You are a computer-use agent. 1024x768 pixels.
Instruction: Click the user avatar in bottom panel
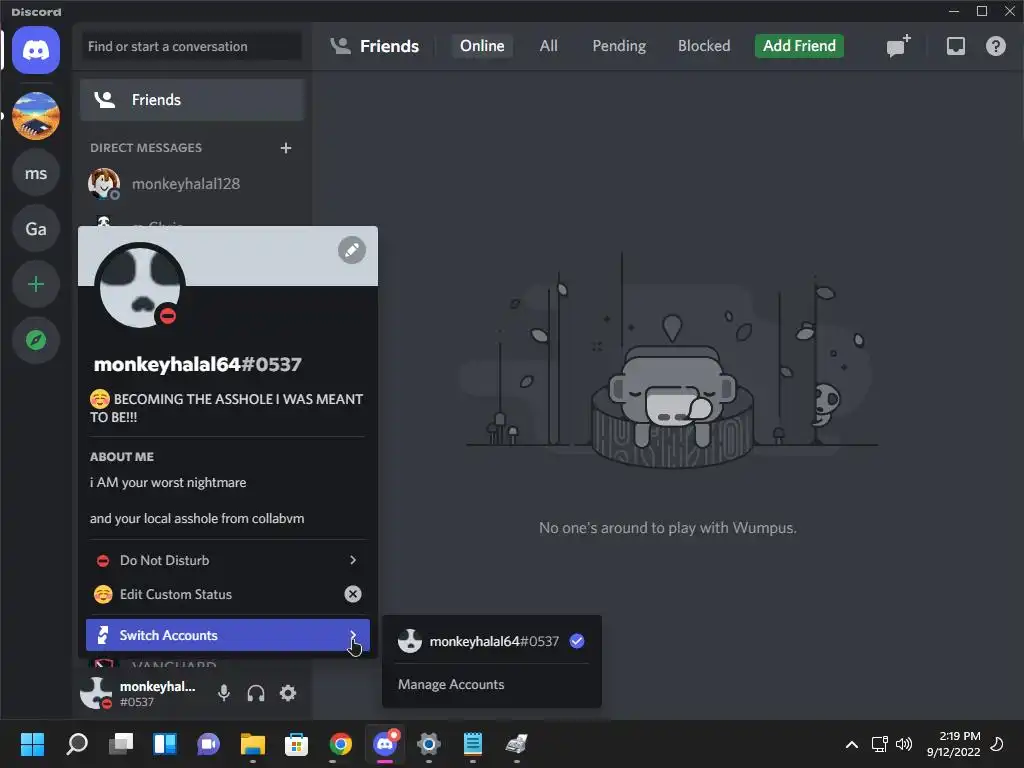point(96,693)
